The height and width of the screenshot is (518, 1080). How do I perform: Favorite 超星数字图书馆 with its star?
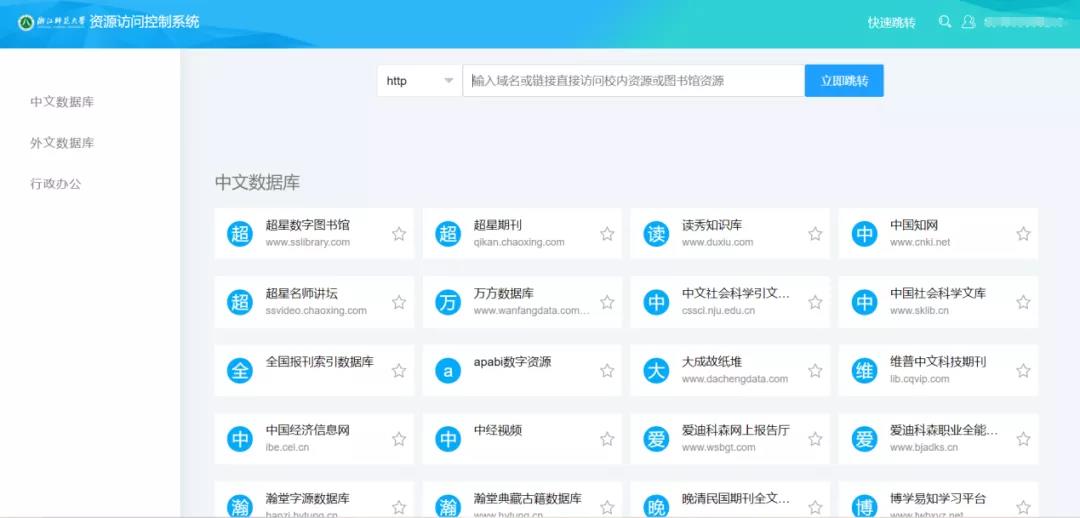399,234
